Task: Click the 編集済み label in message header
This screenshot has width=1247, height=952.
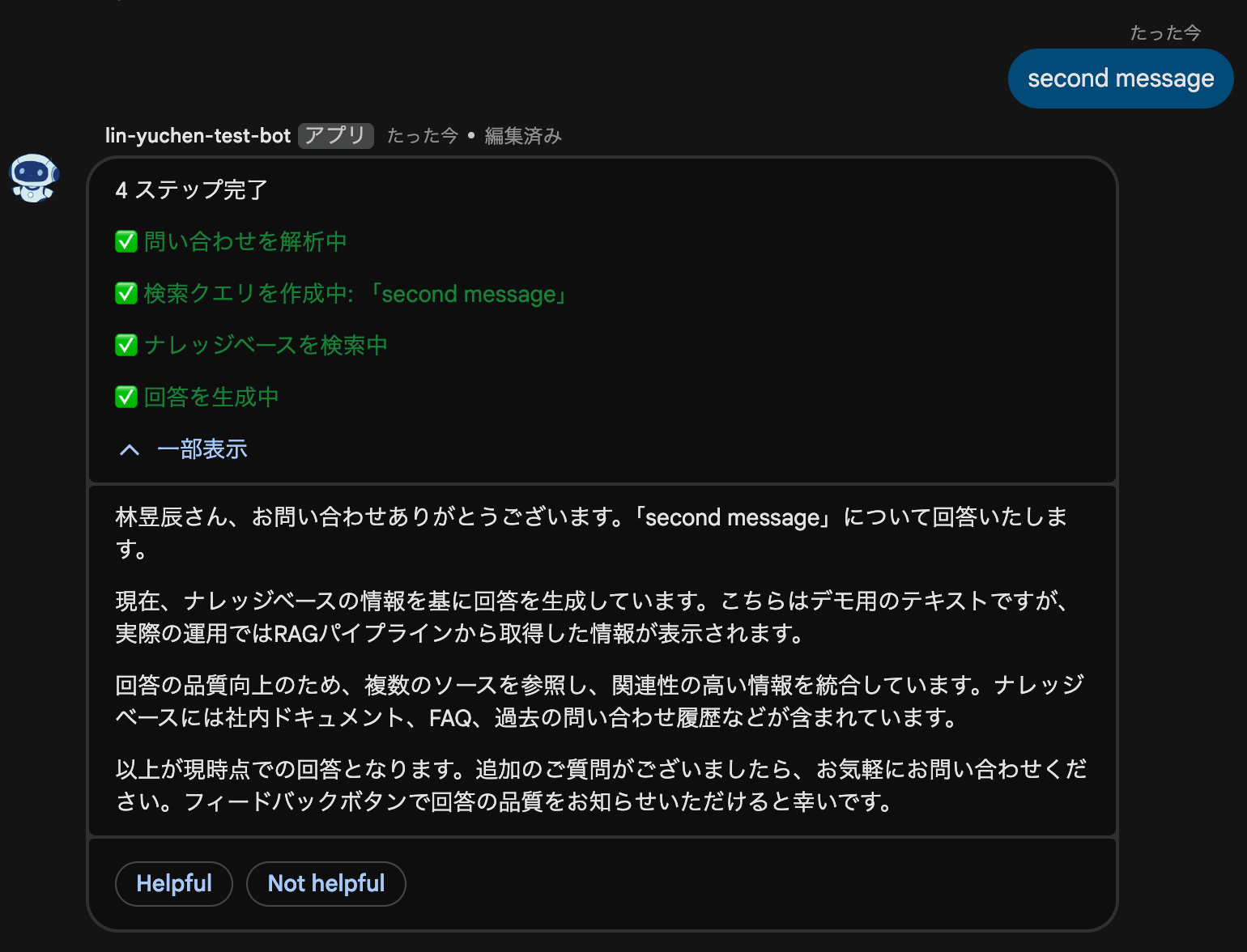Action: tap(523, 135)
